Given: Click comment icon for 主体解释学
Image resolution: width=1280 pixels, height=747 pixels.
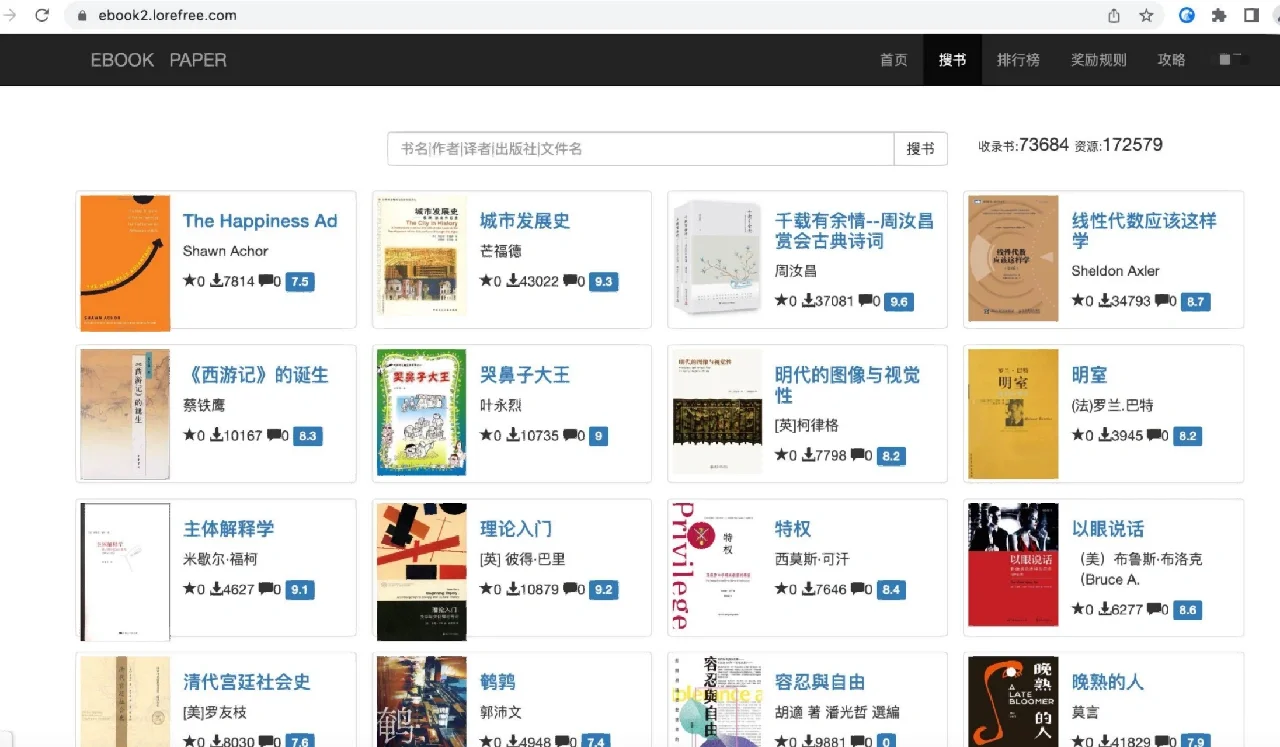Looking at the screenshot, I should [x=267, y=589].
